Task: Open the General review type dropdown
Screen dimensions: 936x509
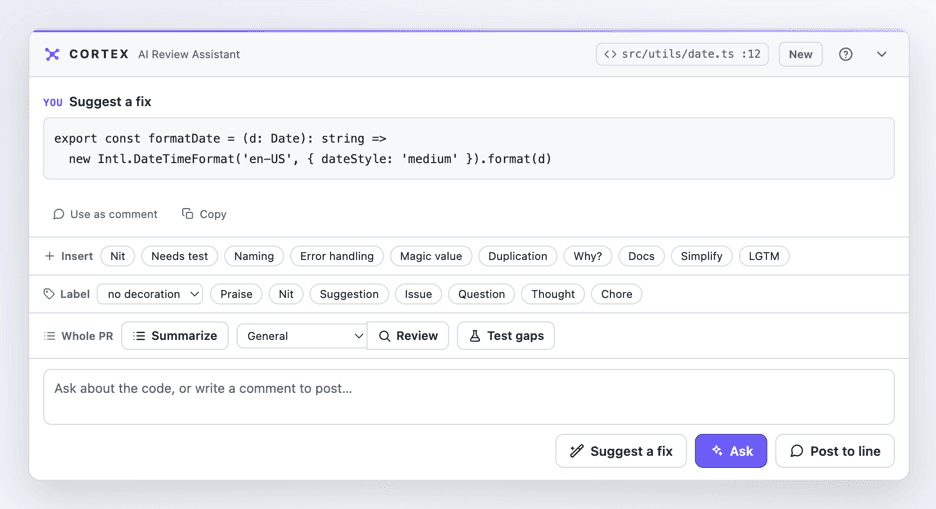Action: 302,336
